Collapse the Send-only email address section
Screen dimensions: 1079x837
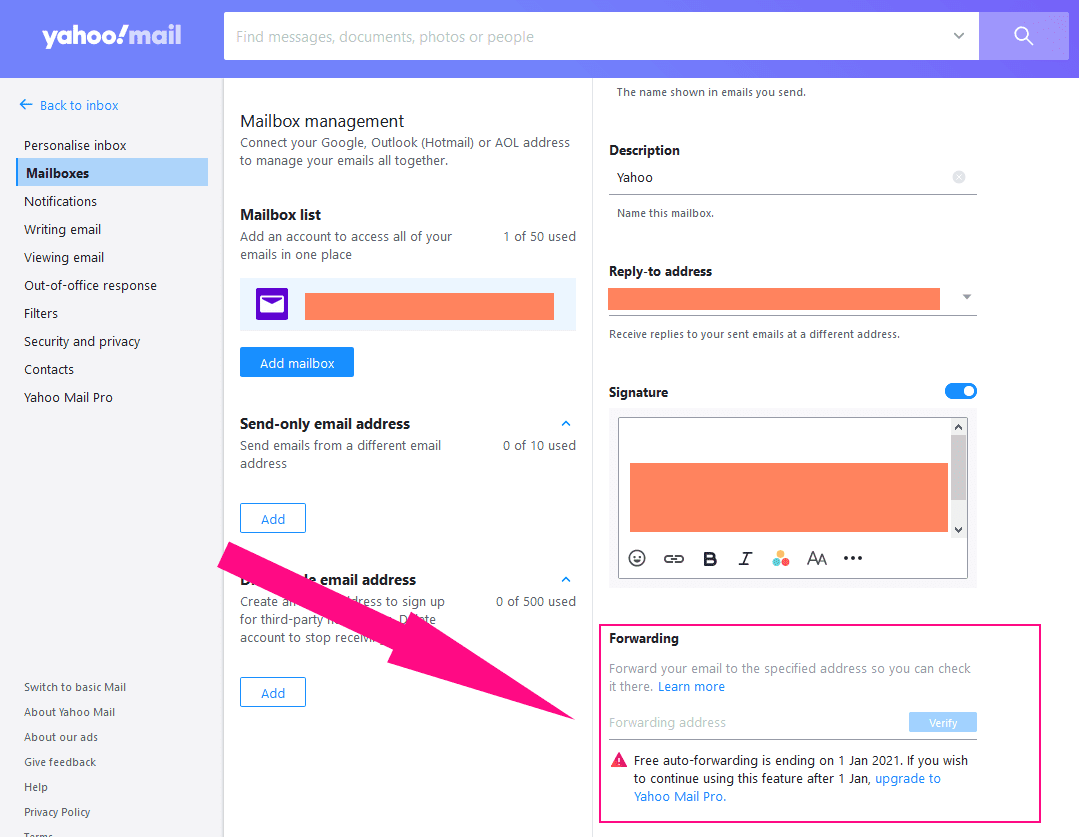click(565, 423)
